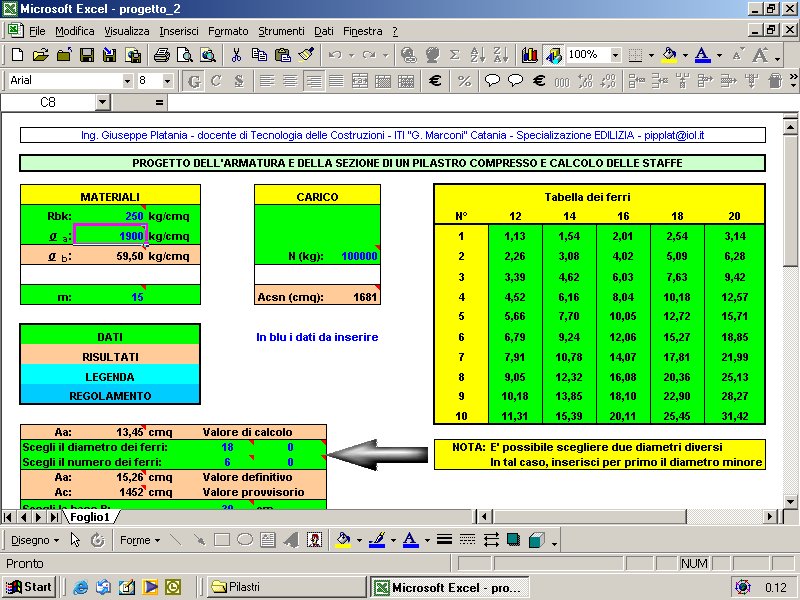Screen dimensions: 800x600
Task: Launch Internet Explorer from quick launch
Action: tap(81, 587)
